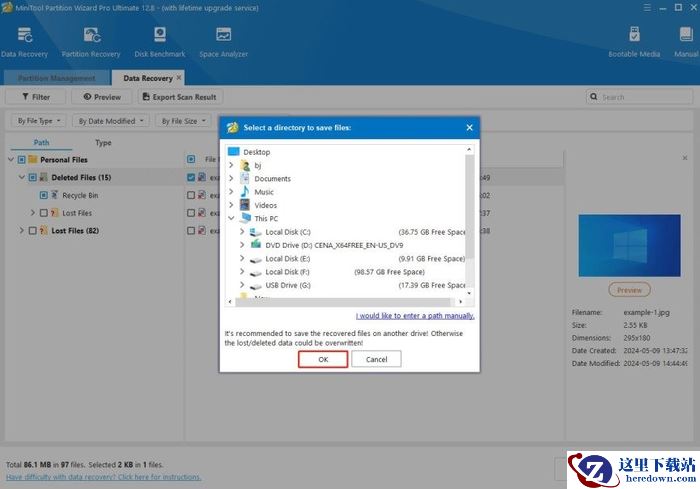The width and height of the screenshot is (700, 489).
Task: Switch to the Data Recovery tab
Action: 148,78
